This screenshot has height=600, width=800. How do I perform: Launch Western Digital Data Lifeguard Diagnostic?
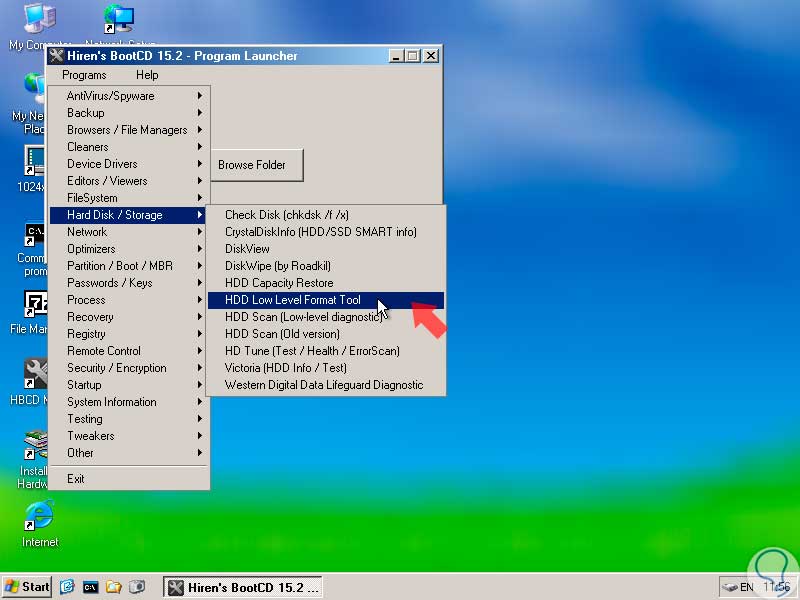point(326,385)
